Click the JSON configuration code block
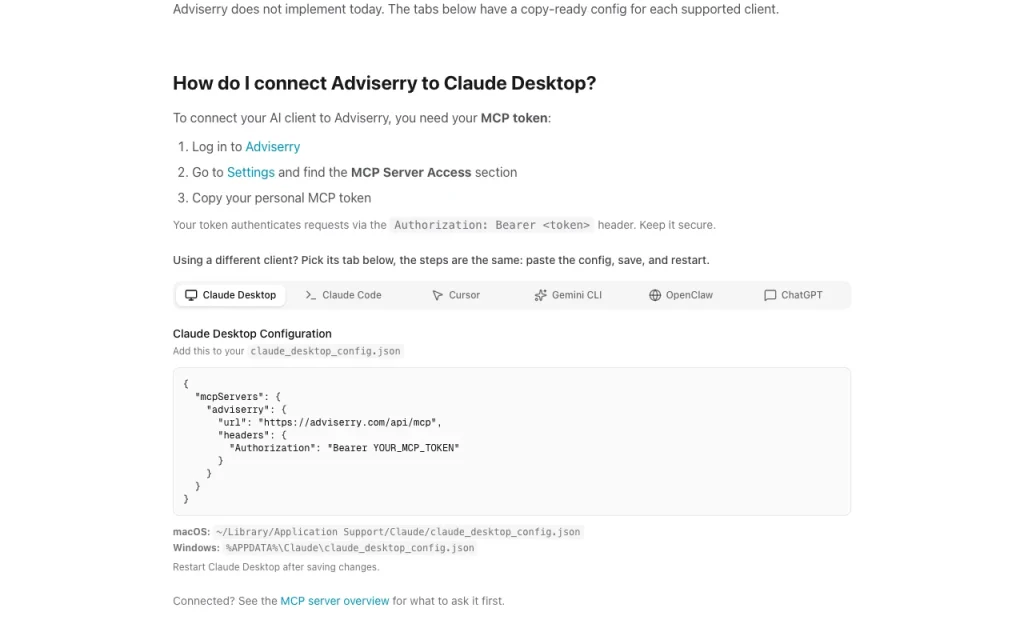 pyautogui.click(x=511, y=441)
